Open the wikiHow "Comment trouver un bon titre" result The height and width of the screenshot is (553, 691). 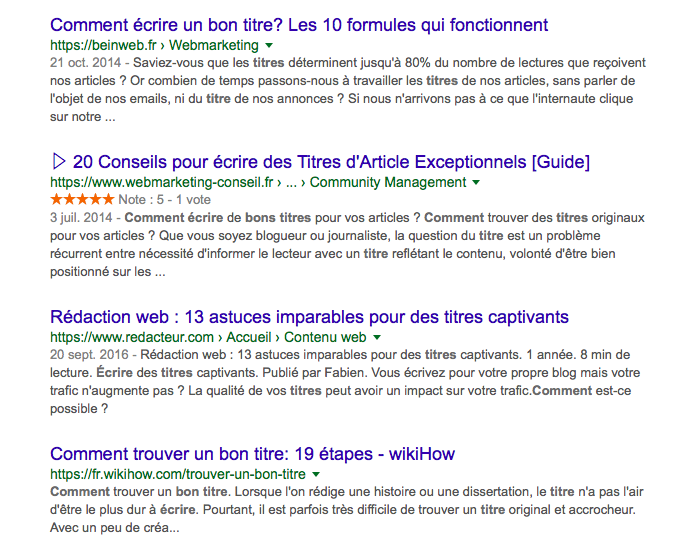(252, 453)
